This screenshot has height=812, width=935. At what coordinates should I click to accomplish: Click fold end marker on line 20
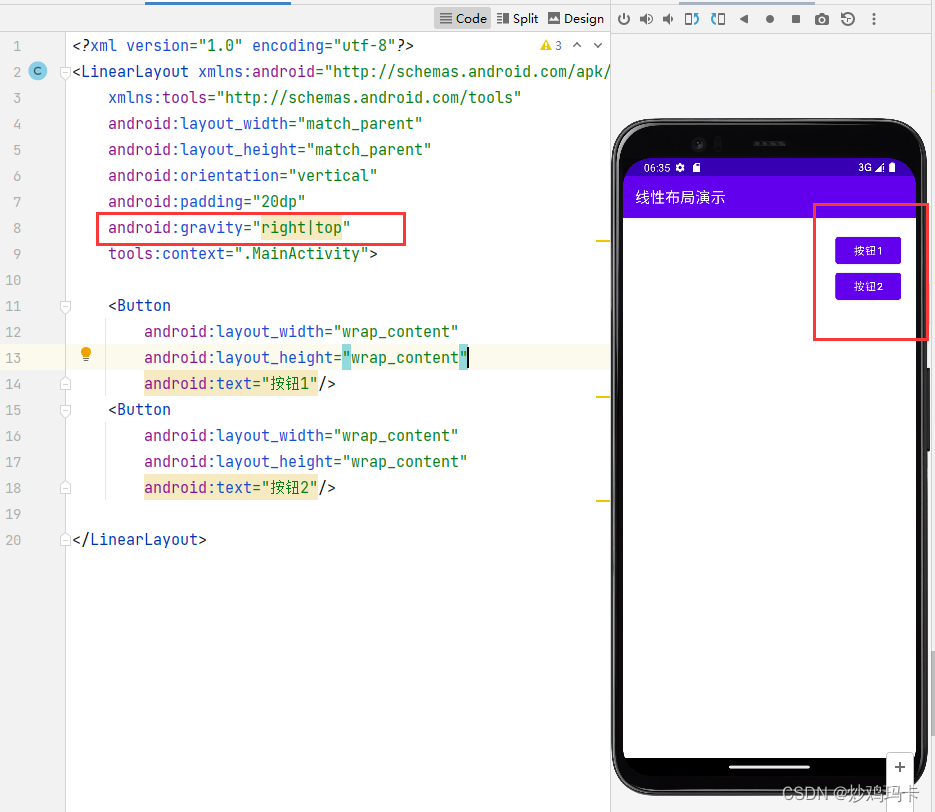(66, 540)
